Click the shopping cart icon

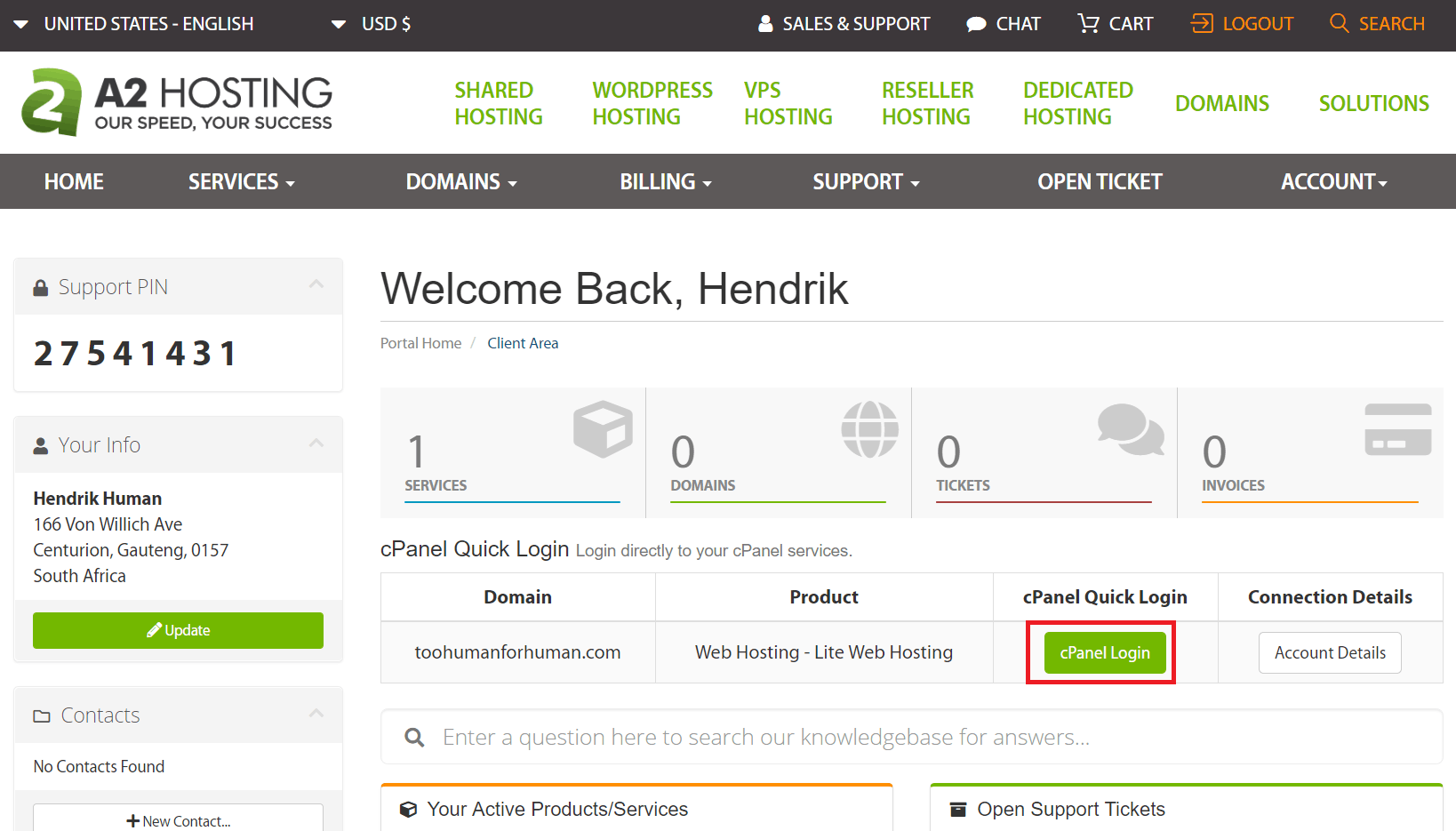click(x=1088, y=24)
